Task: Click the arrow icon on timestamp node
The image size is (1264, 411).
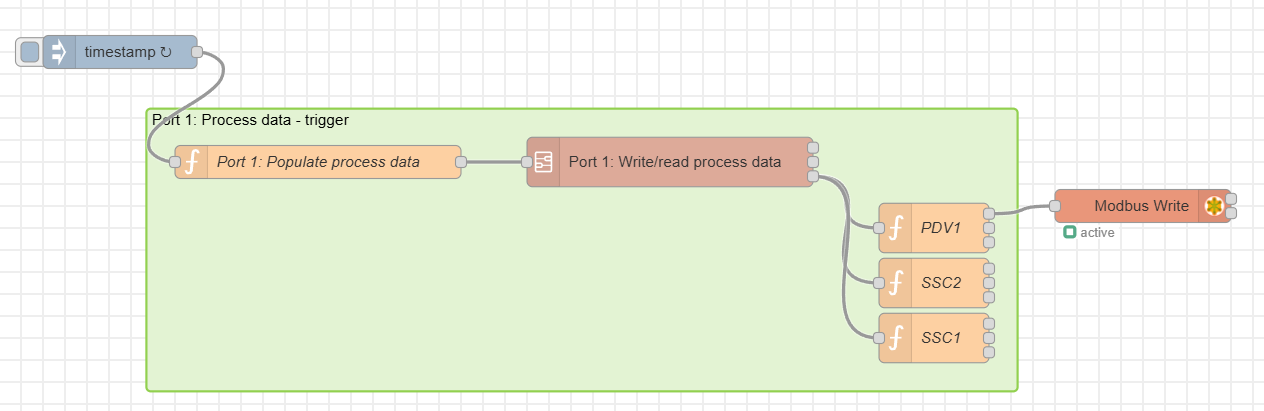Action: 59,52
